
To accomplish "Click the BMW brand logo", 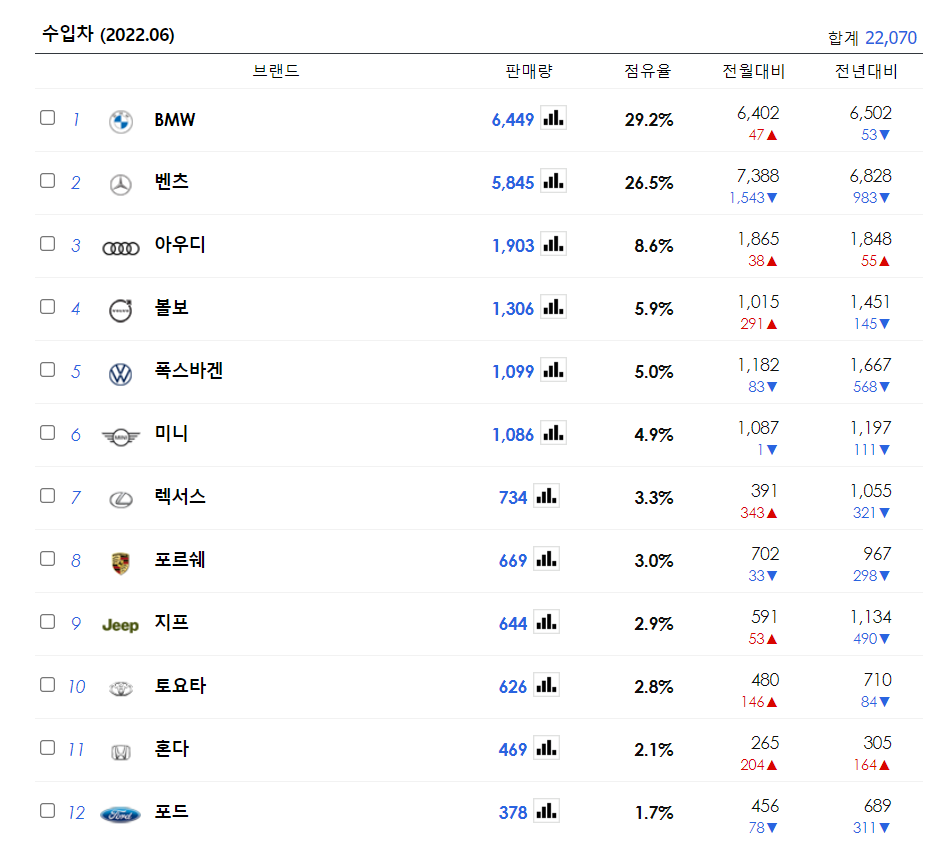I will [120, 119].
